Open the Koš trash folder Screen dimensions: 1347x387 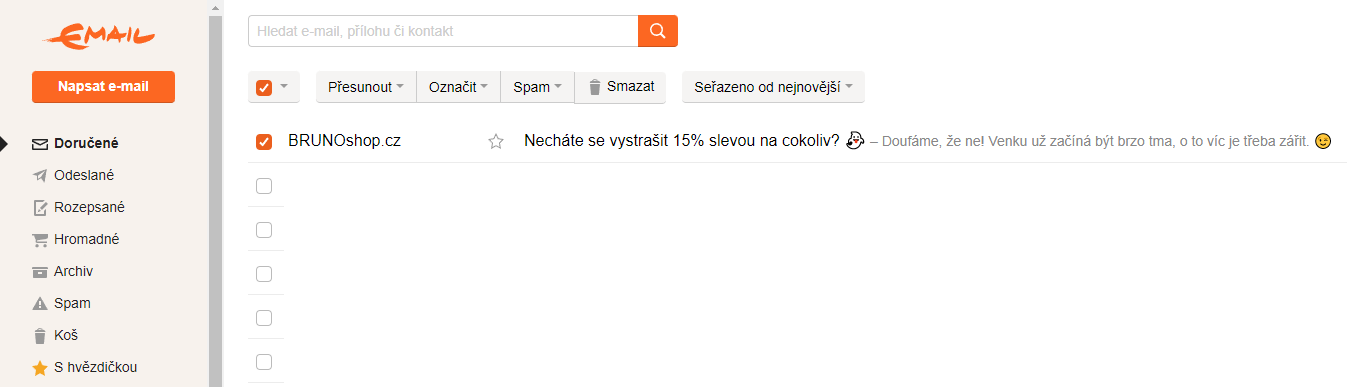click(55, 335)
